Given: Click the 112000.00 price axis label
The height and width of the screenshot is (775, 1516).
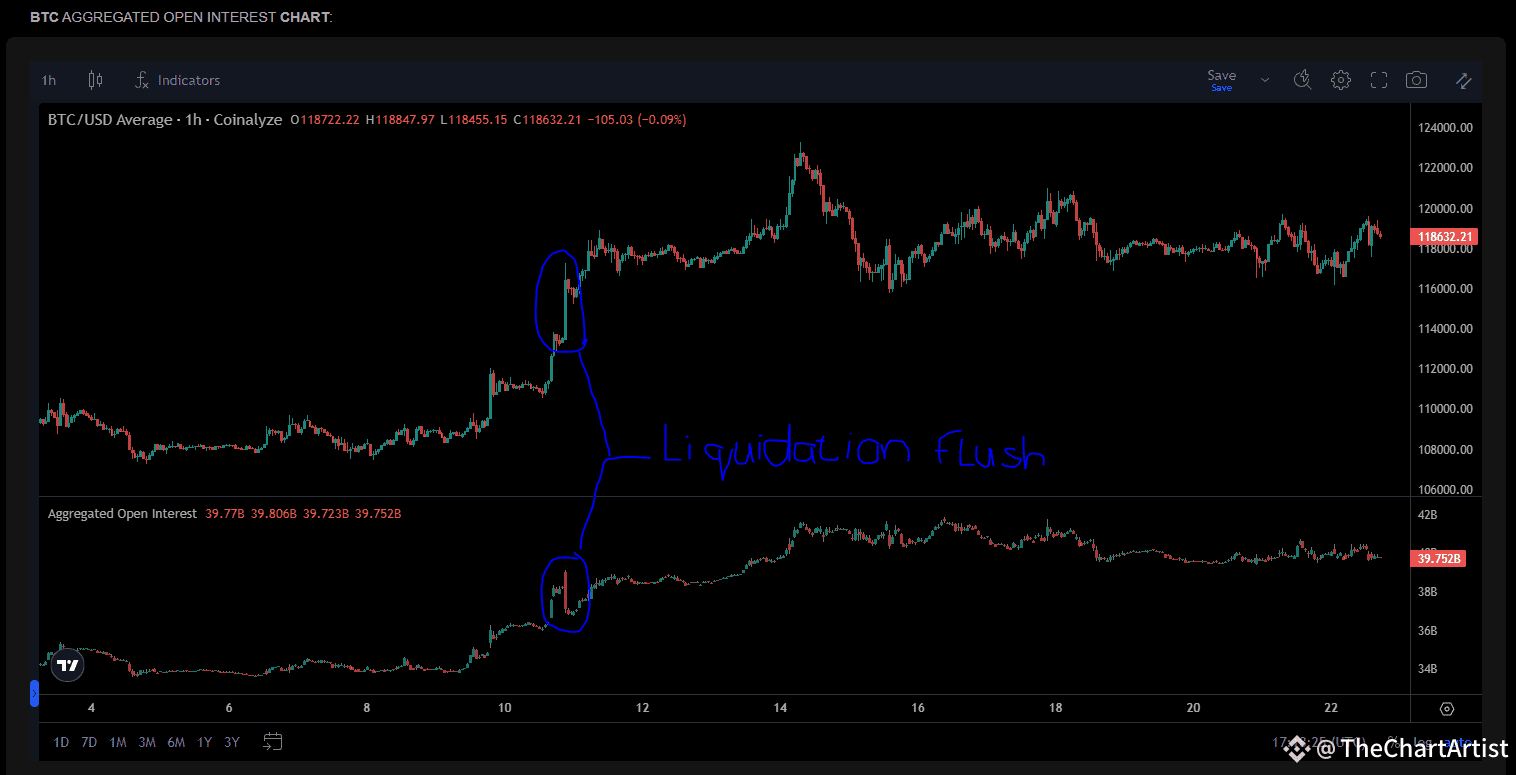Looking at the screenshot, I should click(1445, 369).
